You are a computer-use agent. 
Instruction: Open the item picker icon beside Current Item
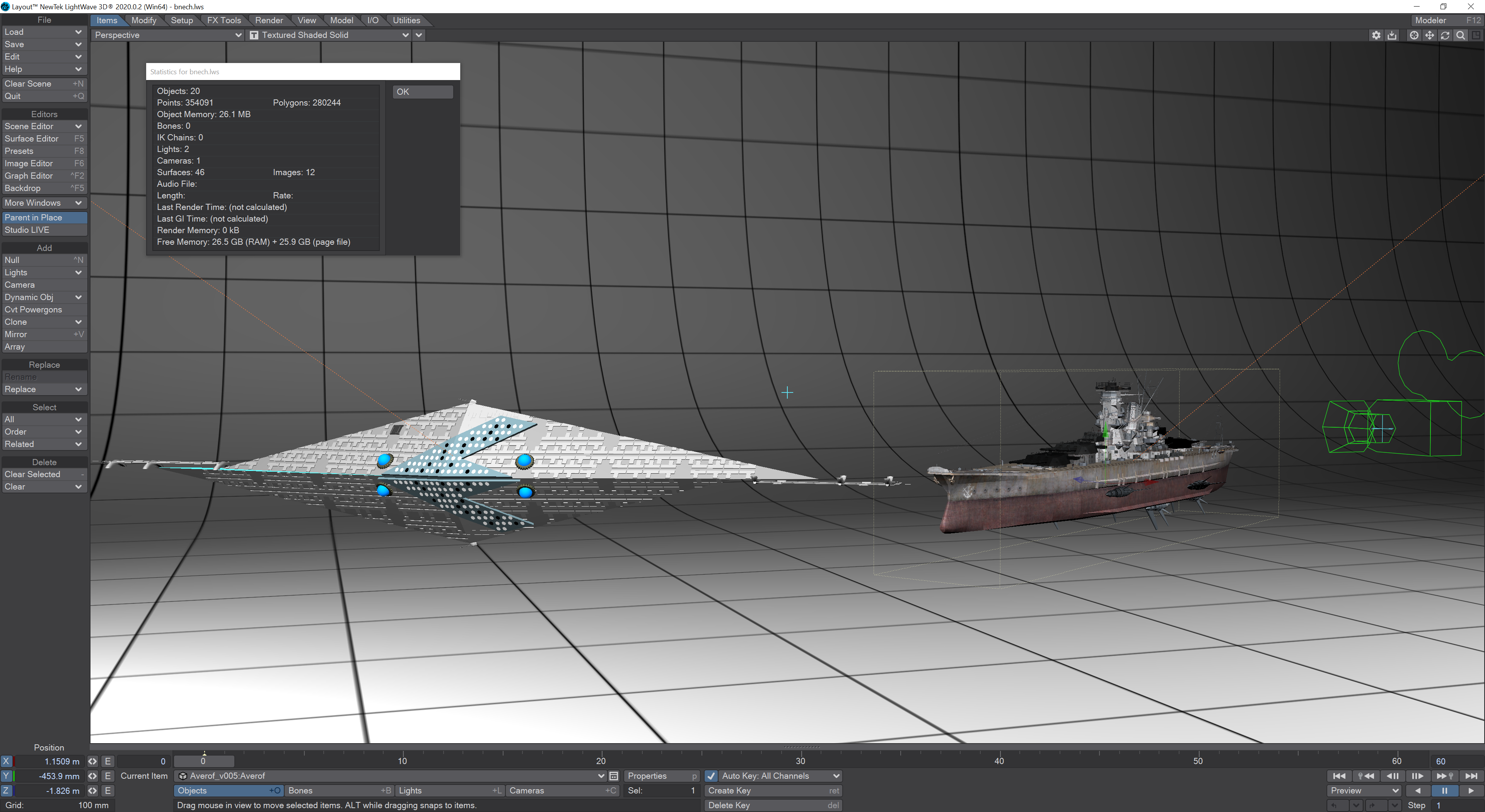pyautogui.click(x=614, y=776)
